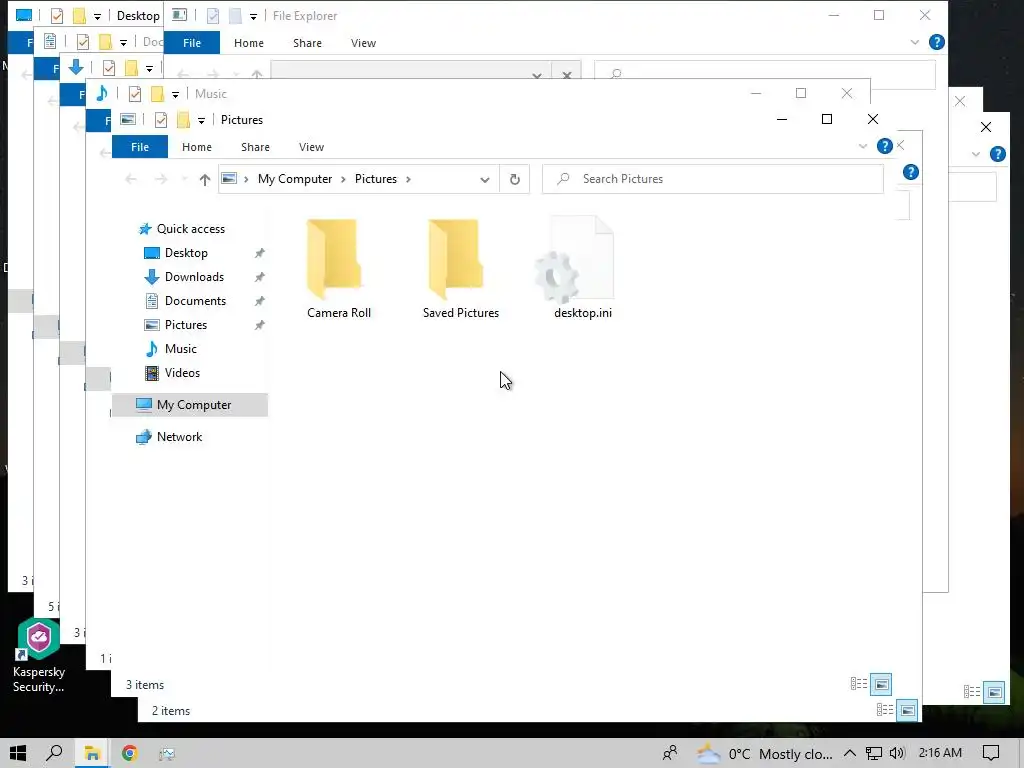Select Network in navigation pane
1024x768 pixels.
[x=179, y=437]
